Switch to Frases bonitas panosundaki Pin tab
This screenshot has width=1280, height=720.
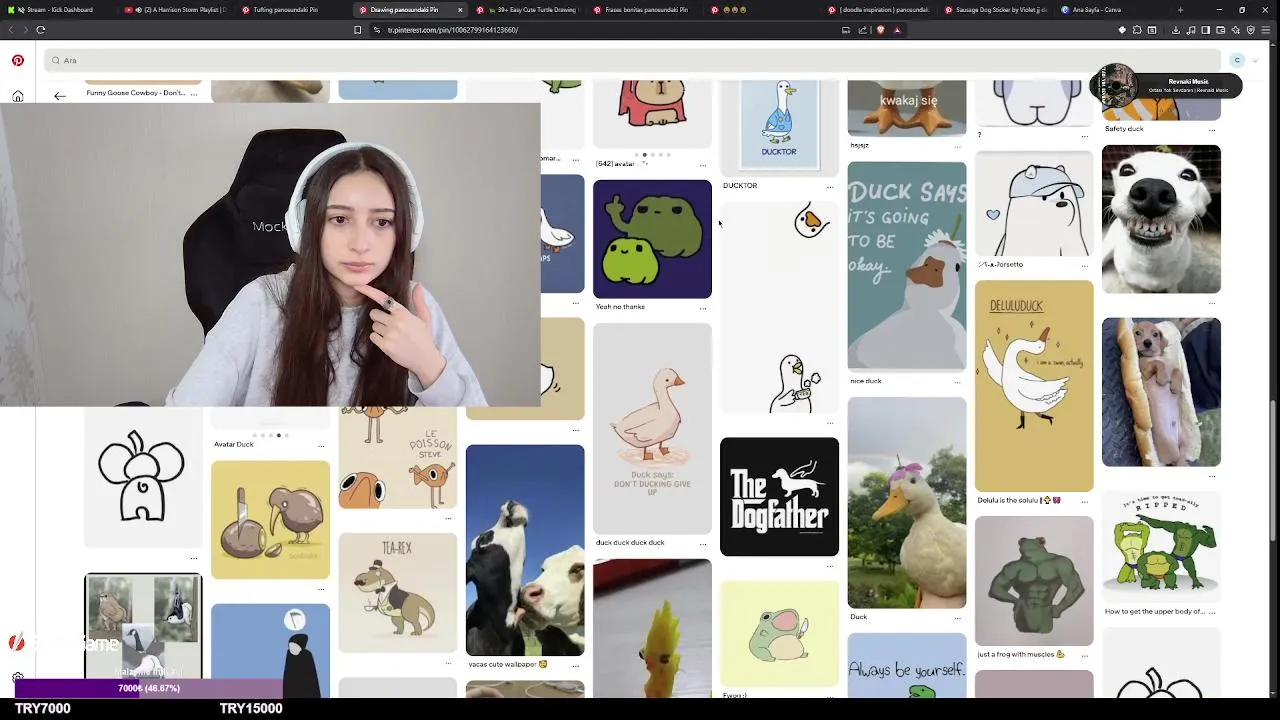click(645, 10)
